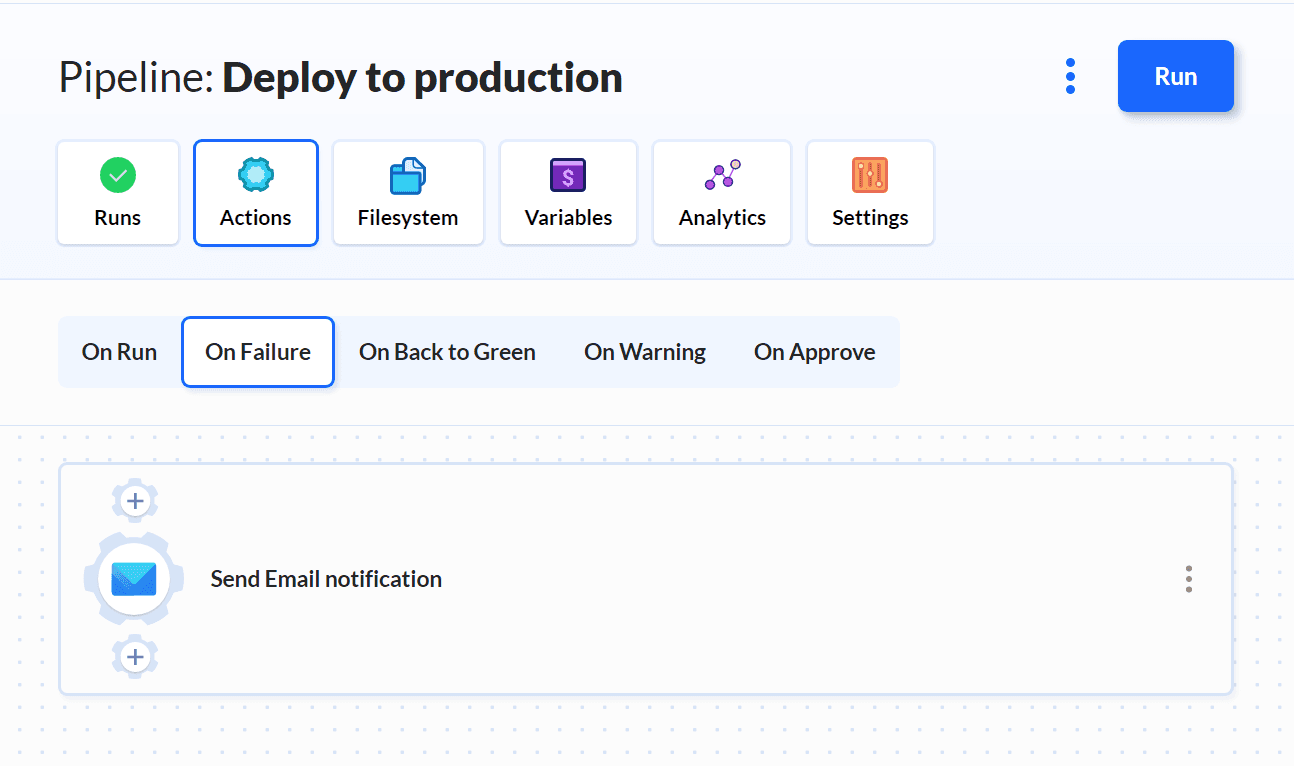Select the Actions gear tab
This screenshot has height=766, width=1294.
point(256,193)
